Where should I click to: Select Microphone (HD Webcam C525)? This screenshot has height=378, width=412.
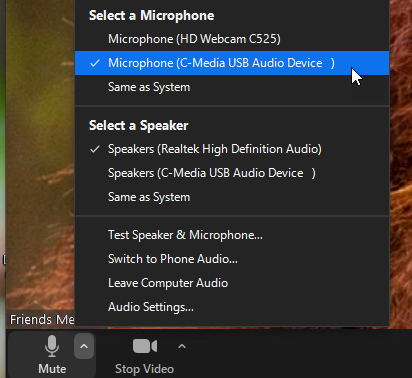pos(232,39)
